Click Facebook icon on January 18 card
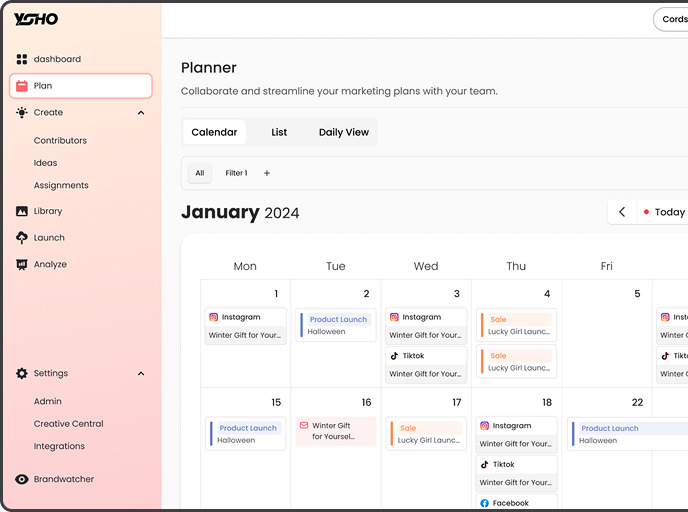This screenshot has height=512, width=688. point(484,503)
